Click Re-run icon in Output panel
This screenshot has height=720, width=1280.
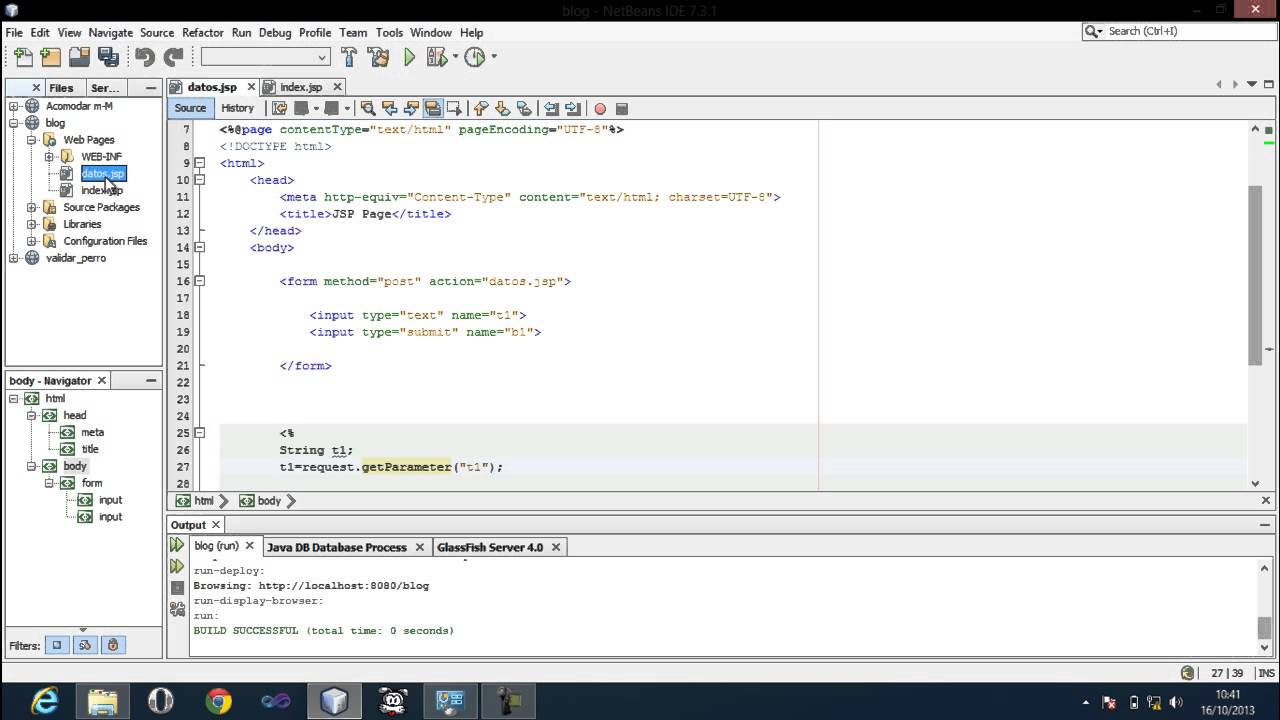pyautogui.click(x=177, y=545)
